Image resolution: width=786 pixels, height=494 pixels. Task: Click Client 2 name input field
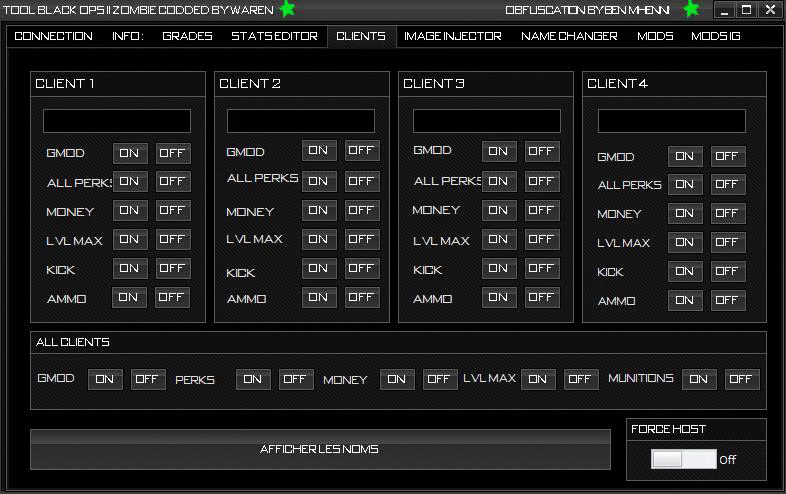pos(301,121)
